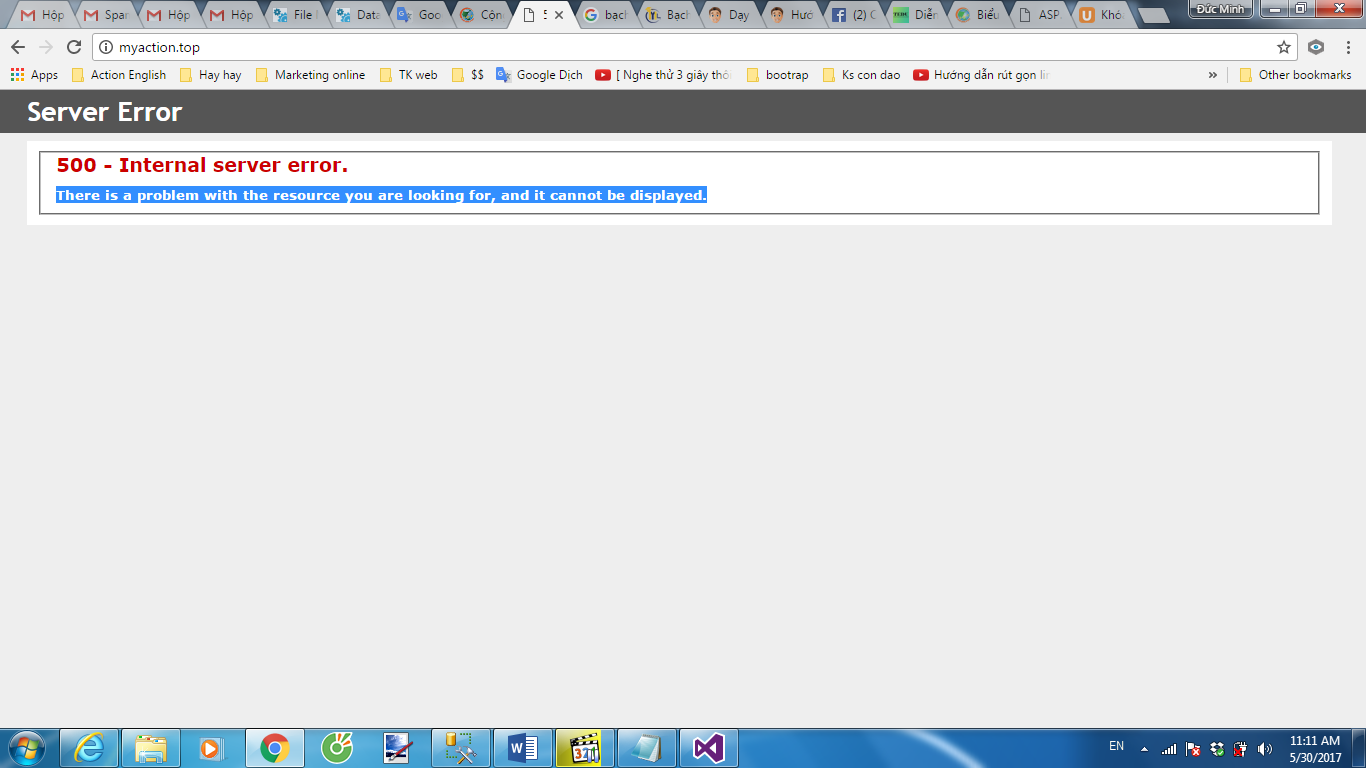
Task: Open the Other bookmarks folder
Action: pos(1295,75)
